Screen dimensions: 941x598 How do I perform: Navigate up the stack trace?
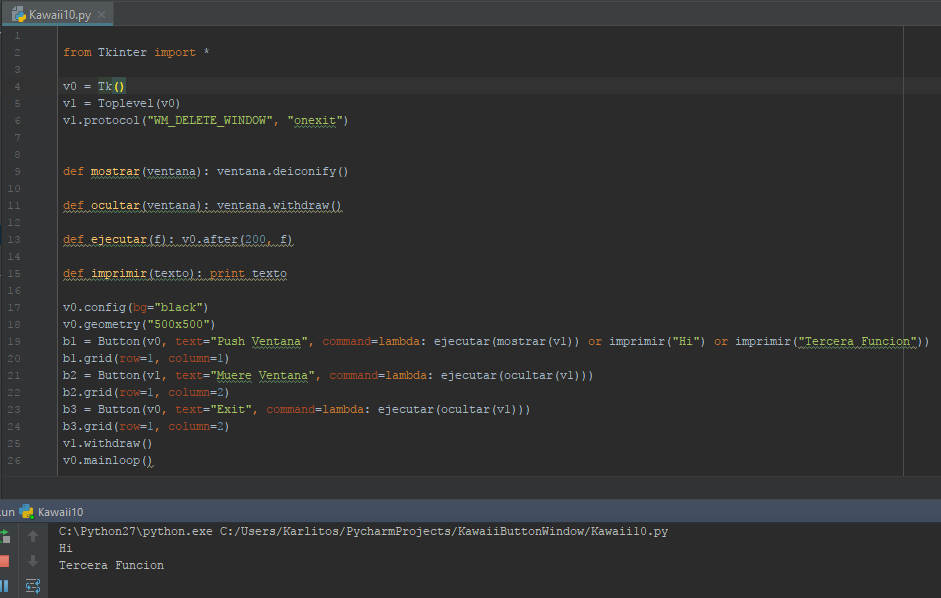click(x=32, y=534)
